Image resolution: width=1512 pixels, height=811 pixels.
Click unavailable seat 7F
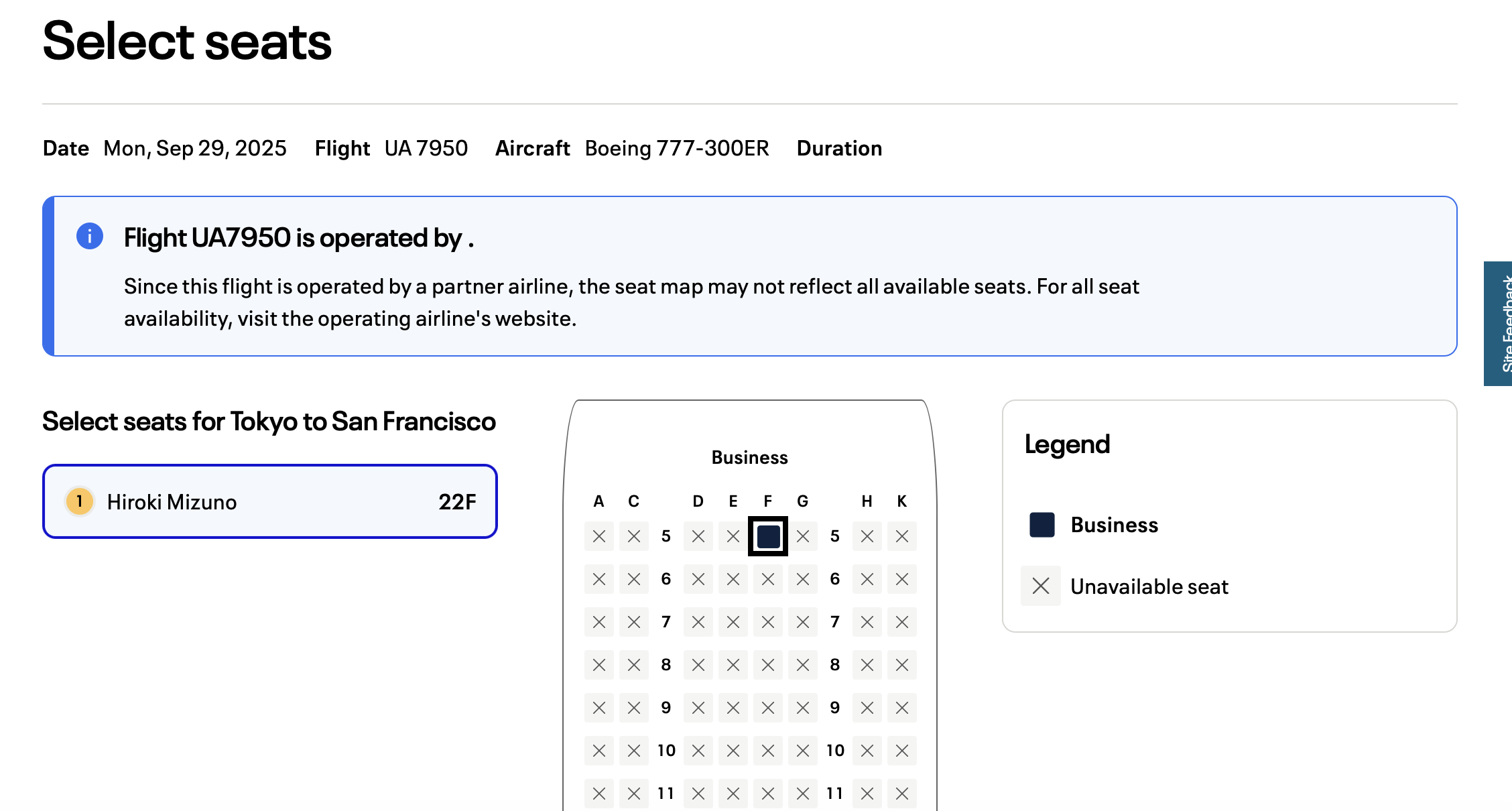[768, 622]
